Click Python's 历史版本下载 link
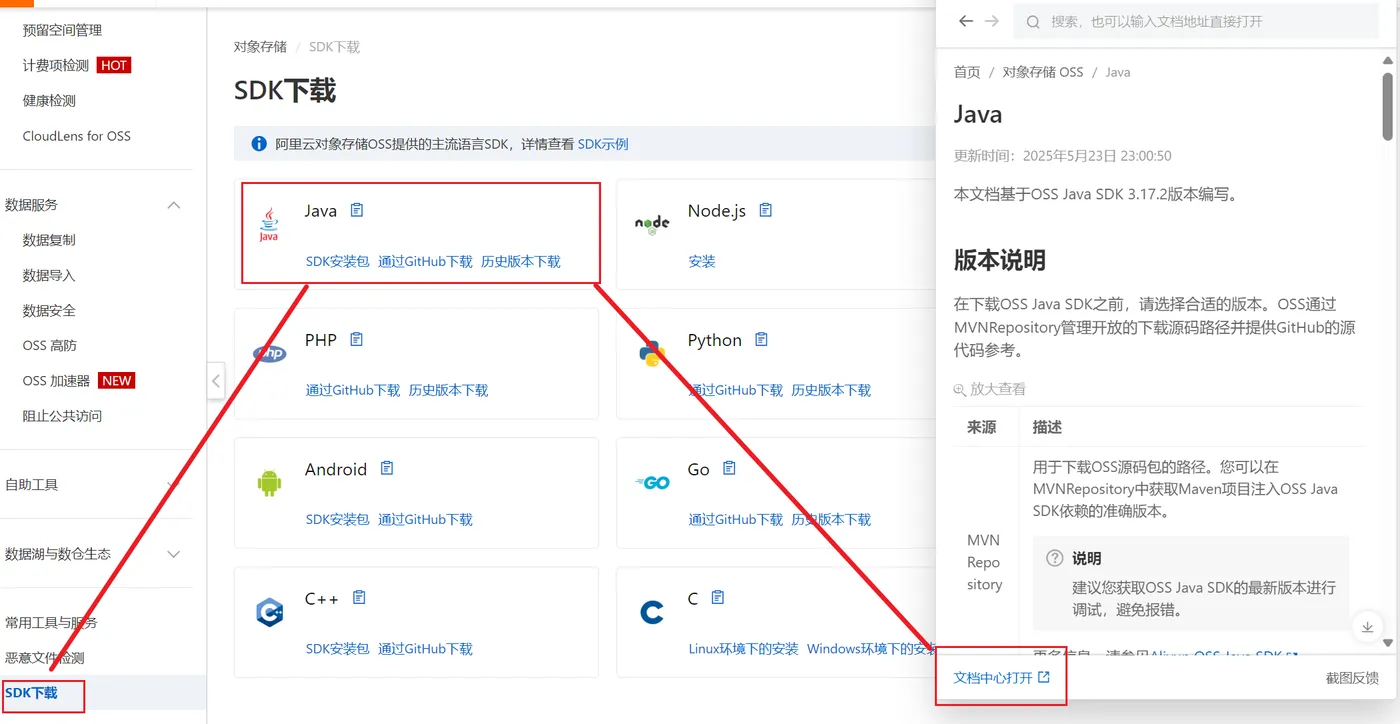Image resolution: width=1400 pixels, height=724 pixels. tap(831, 390)
